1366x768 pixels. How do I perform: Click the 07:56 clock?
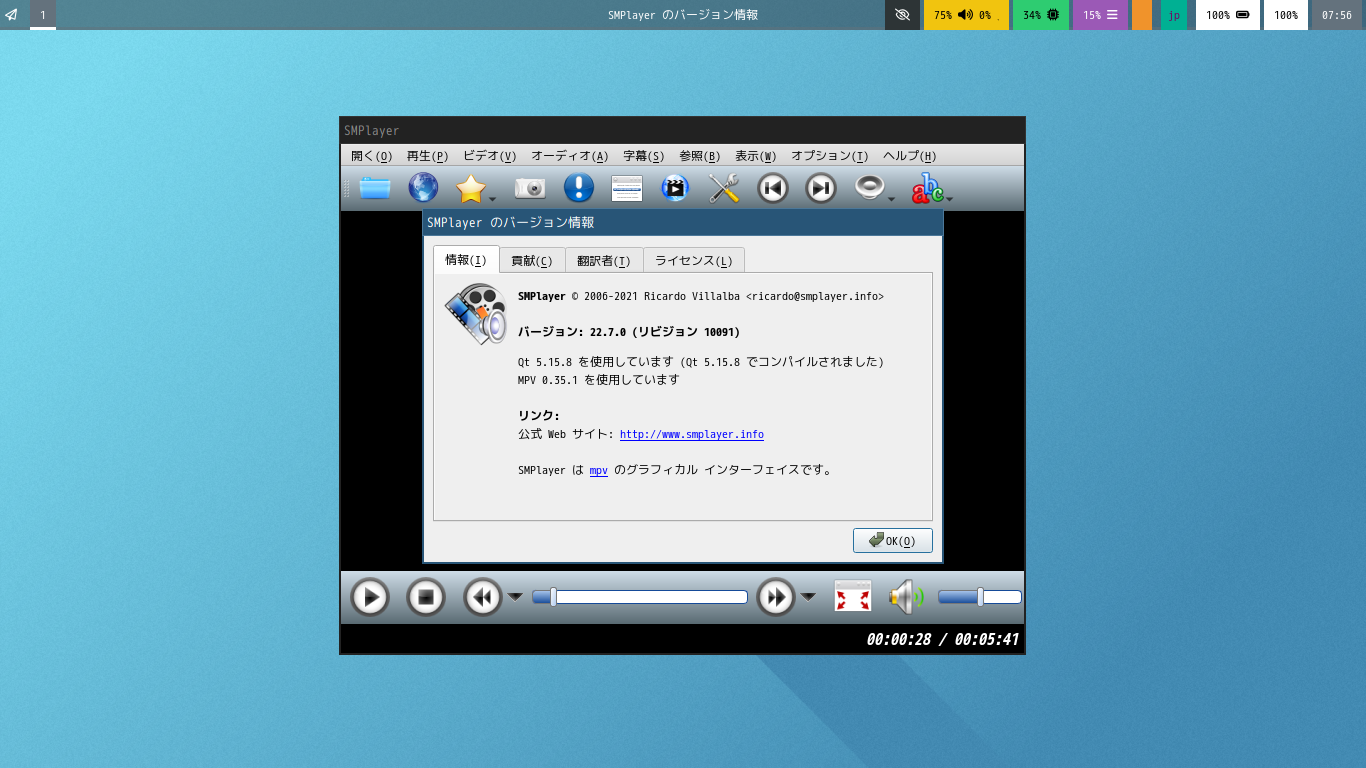pos(1337,15)
